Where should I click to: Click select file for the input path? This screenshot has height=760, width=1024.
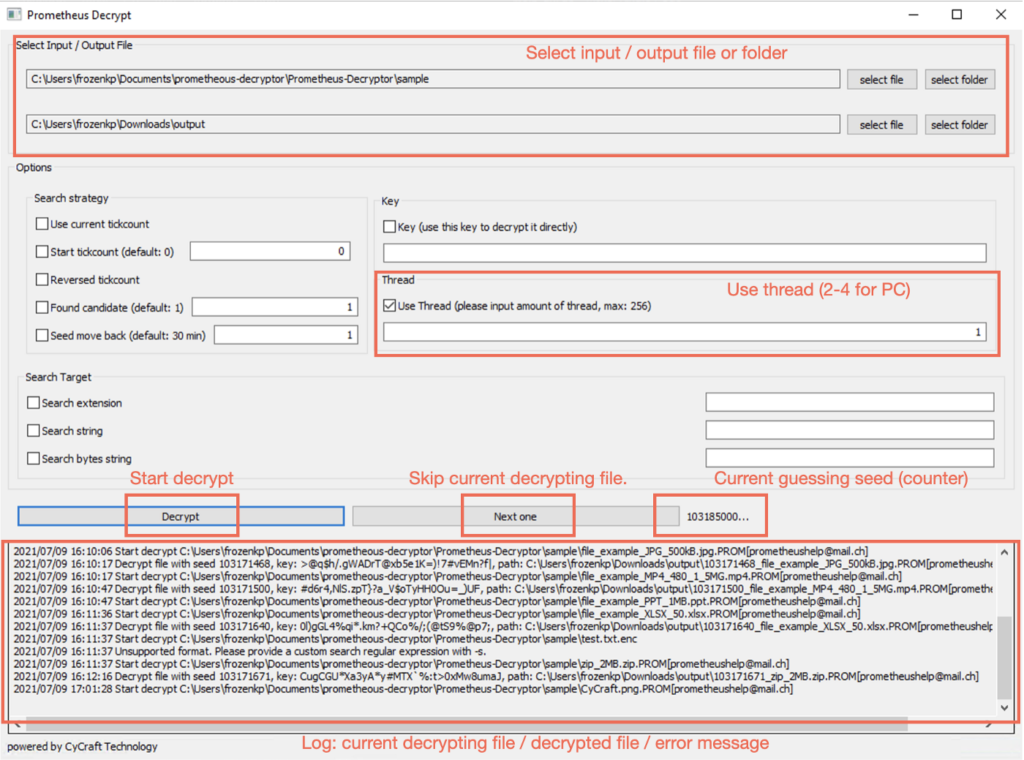click(x=881, y=80)
